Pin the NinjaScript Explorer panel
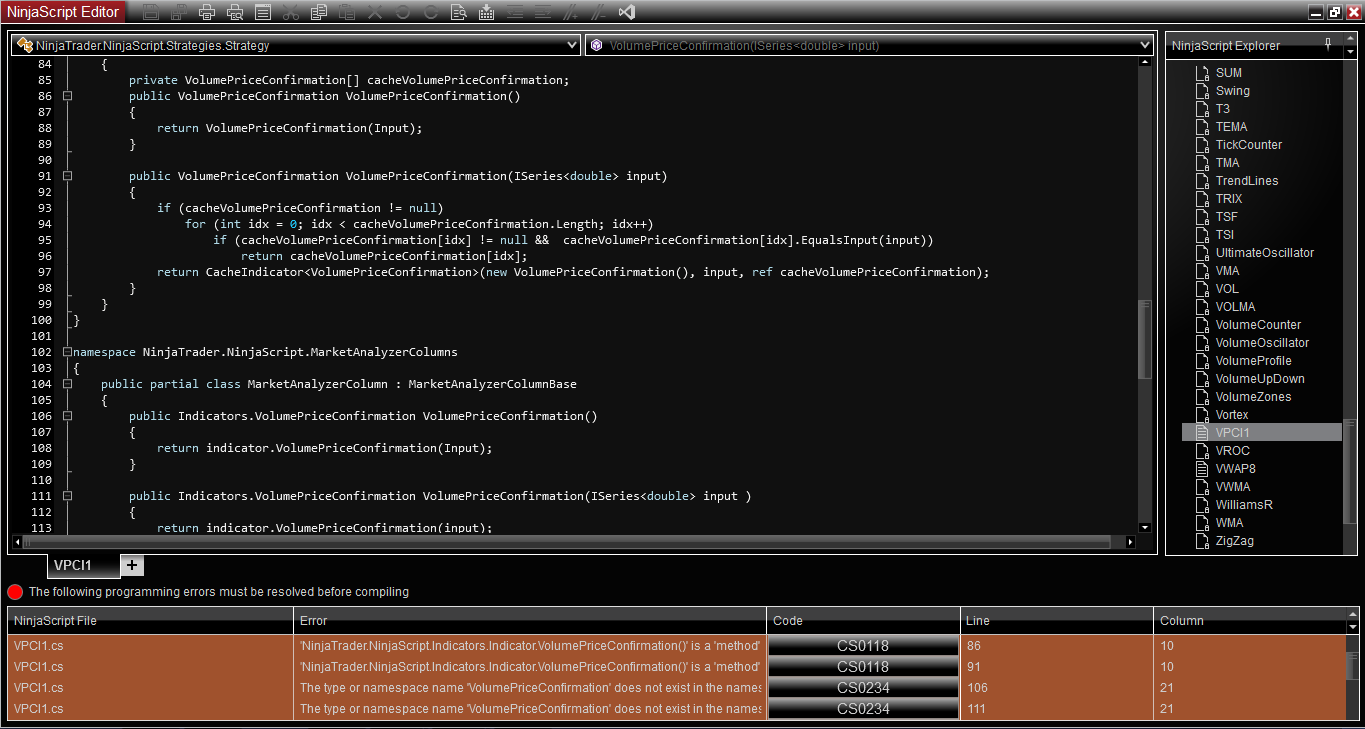The width and height of the screenshot is (1365, 729). [x=1328, y=44]
